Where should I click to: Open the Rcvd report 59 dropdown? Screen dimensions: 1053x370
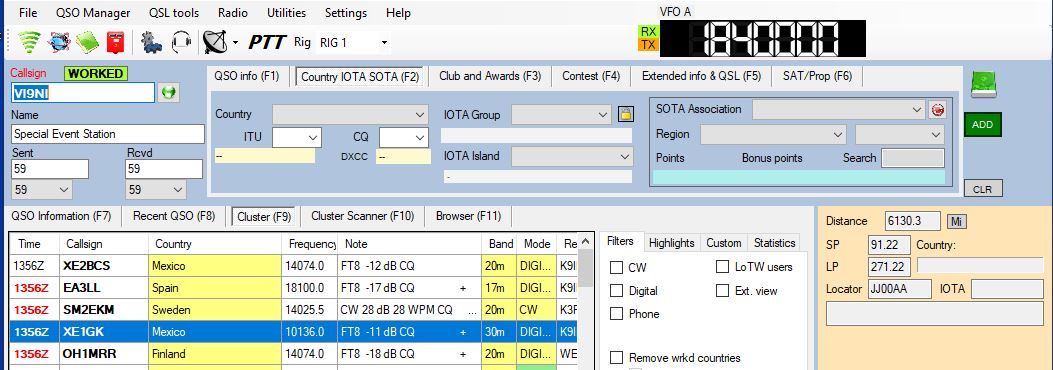tap(155, 190)
